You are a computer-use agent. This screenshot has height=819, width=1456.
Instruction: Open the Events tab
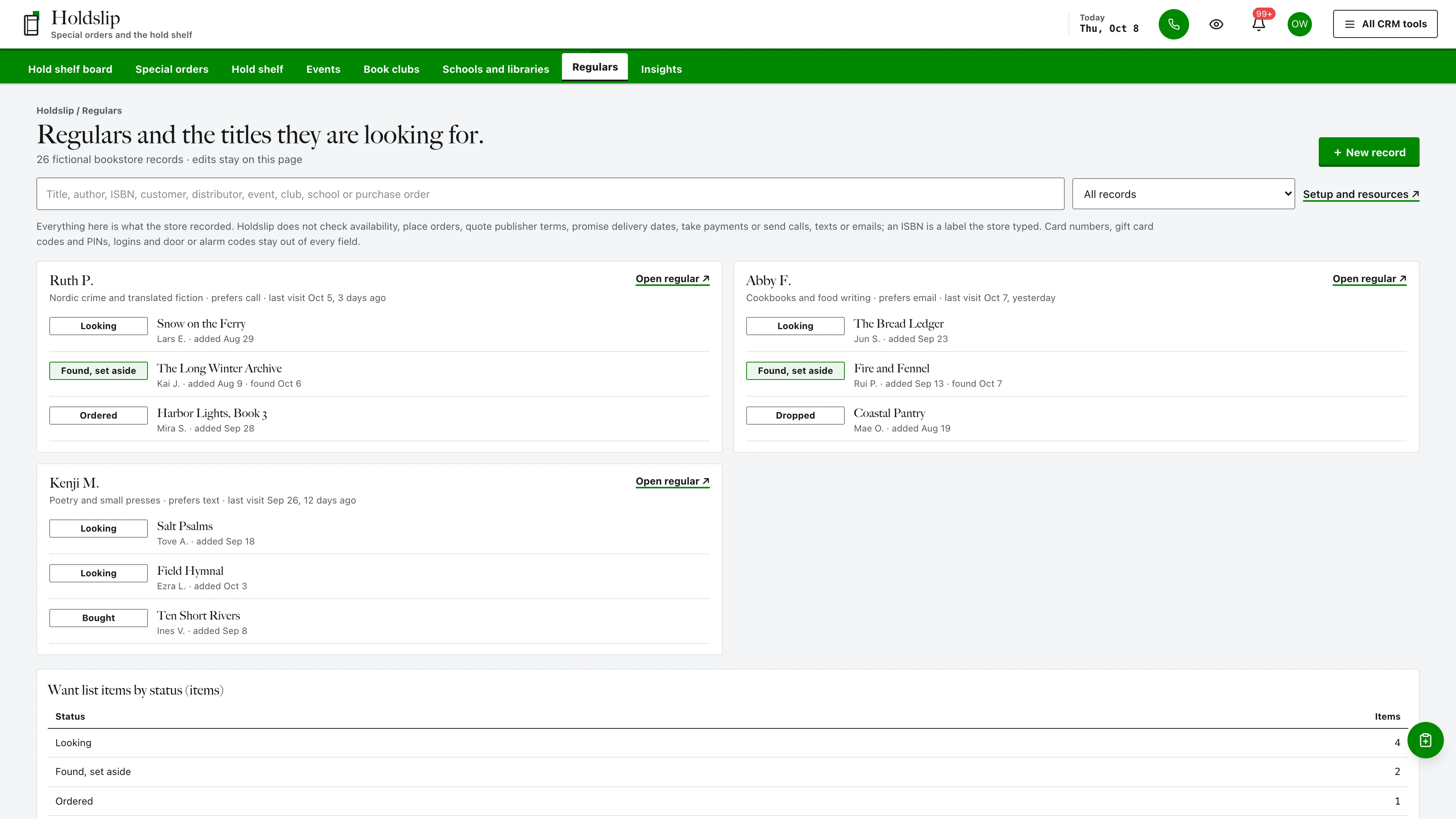pyautogui.click(x=323, y=69)
